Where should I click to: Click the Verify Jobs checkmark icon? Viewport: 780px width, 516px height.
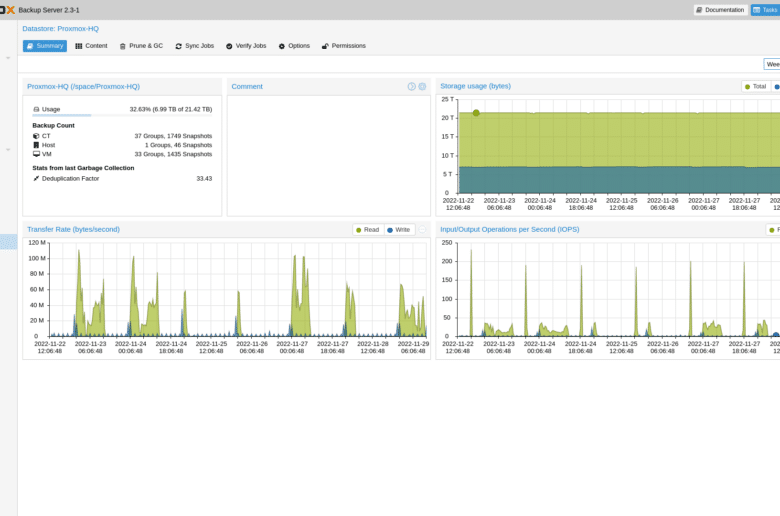229,46
